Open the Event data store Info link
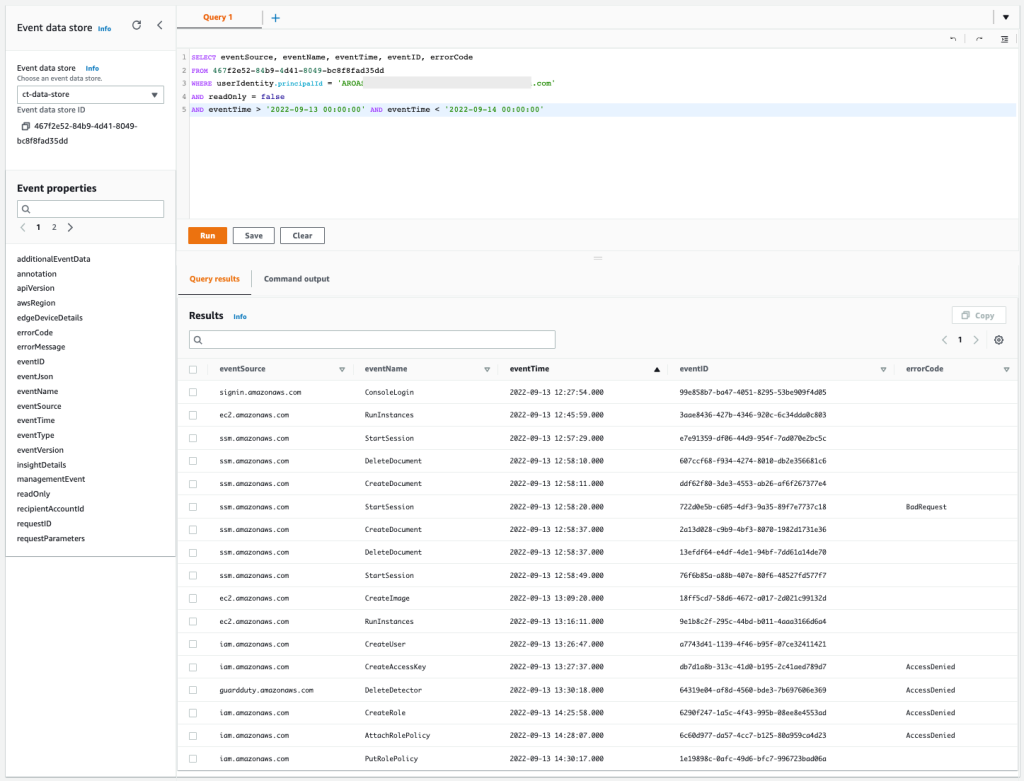Viewport: 1024px width, 781px height. tap(104, 28)
